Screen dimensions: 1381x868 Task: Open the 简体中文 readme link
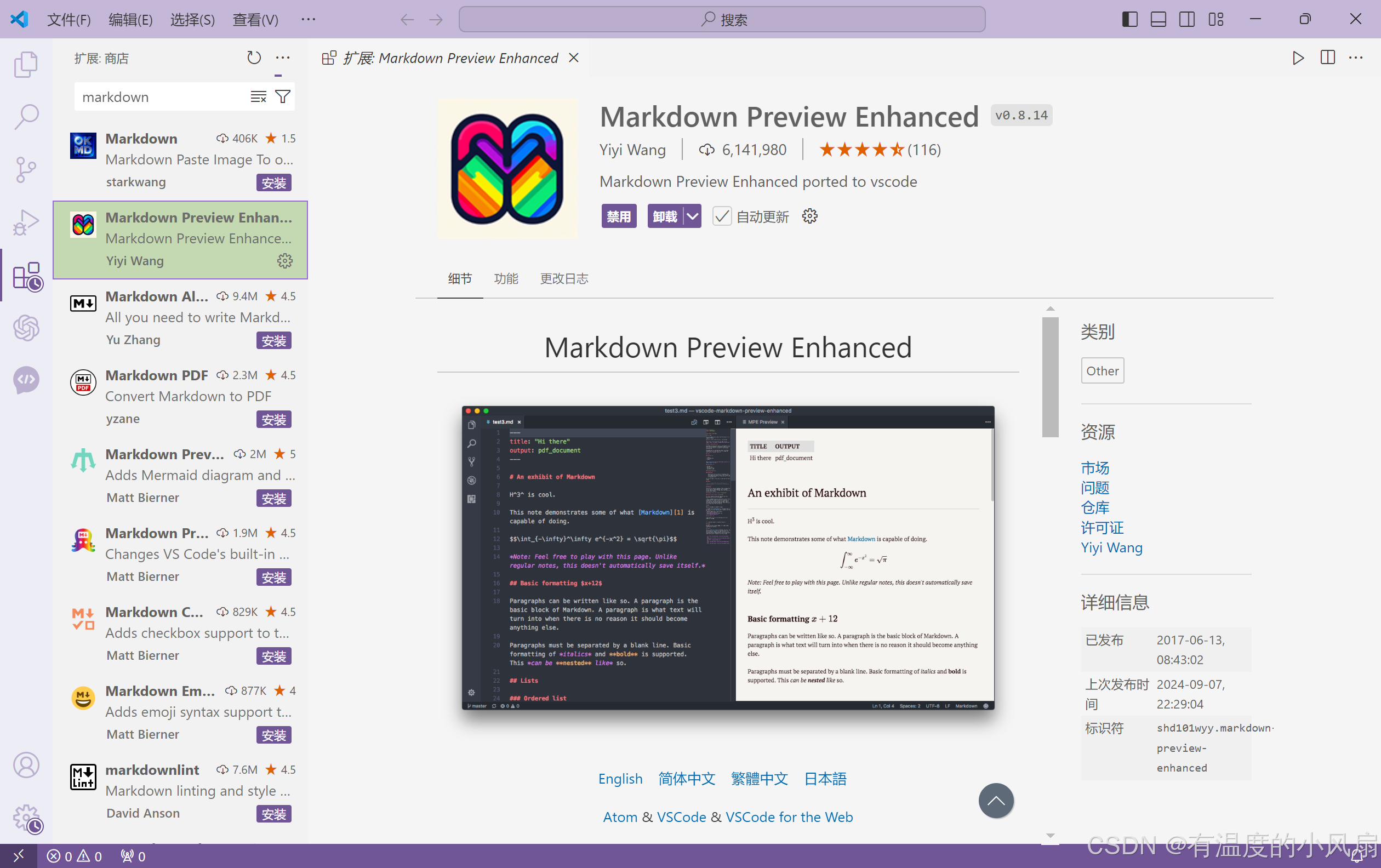pos(687,779)
